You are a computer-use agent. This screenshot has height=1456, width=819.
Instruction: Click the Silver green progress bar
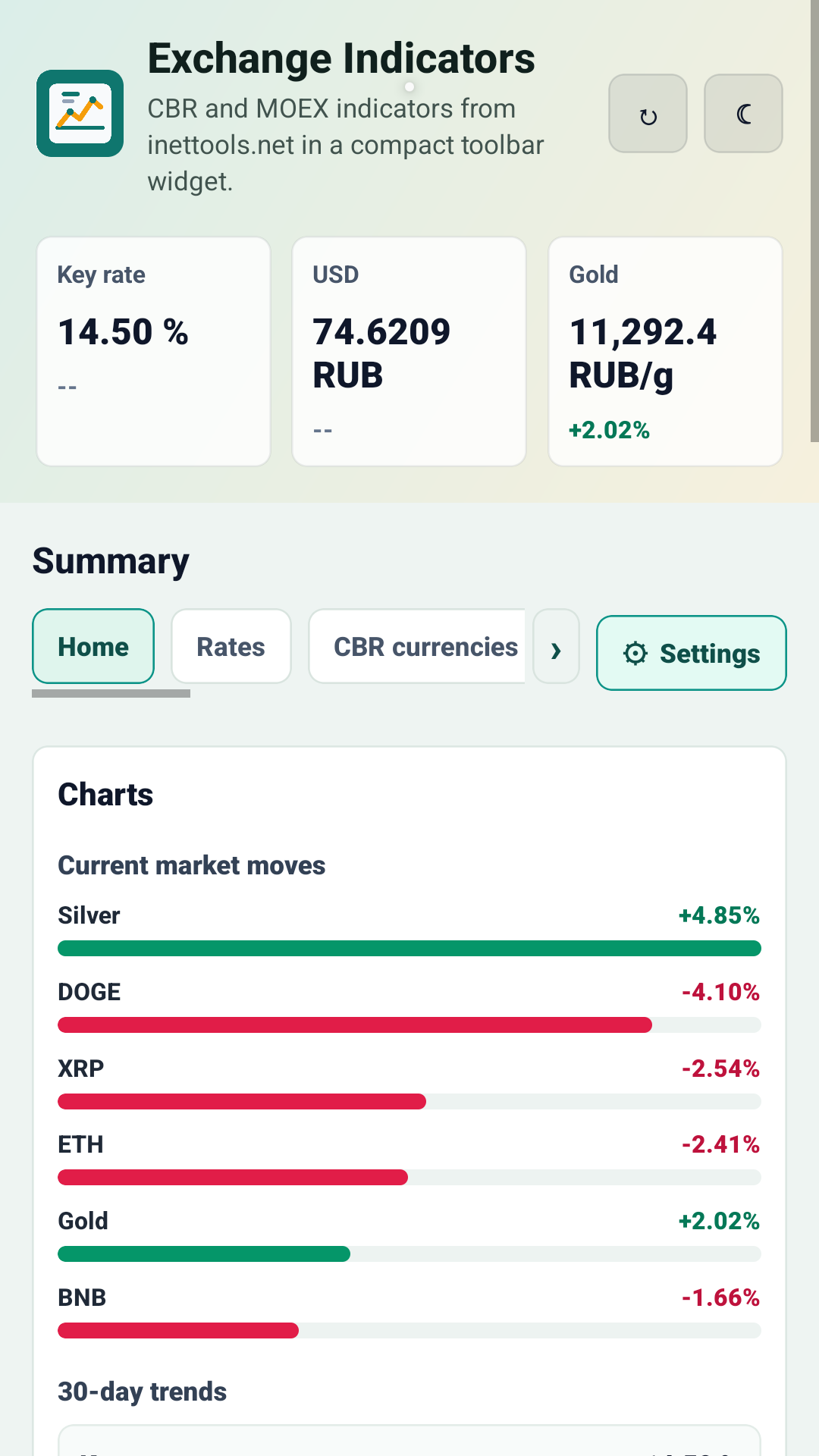pyautogui.click(x=409, y=949)
